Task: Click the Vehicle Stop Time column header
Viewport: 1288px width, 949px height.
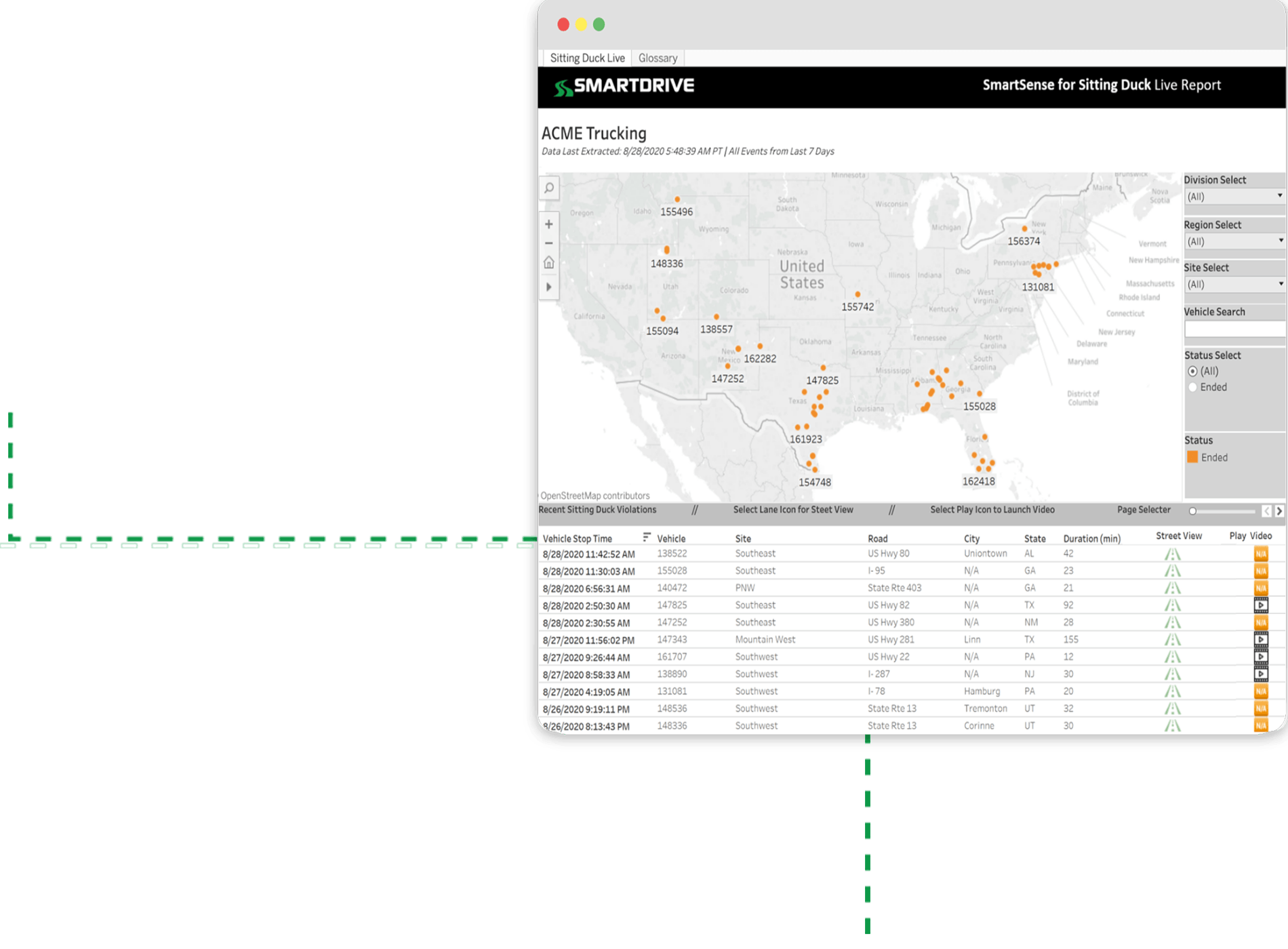Action: (578, 539)
